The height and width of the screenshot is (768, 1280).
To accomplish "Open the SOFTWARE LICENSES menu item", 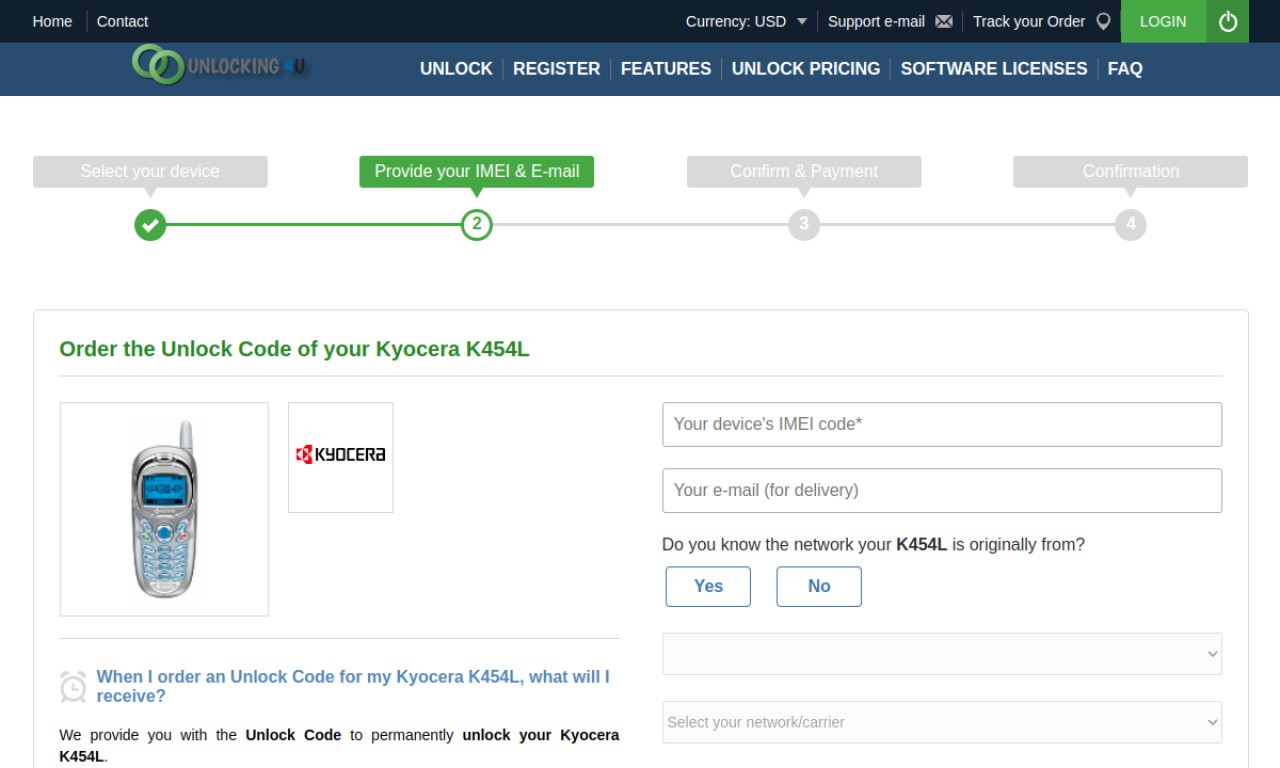I will coord(994,69).
